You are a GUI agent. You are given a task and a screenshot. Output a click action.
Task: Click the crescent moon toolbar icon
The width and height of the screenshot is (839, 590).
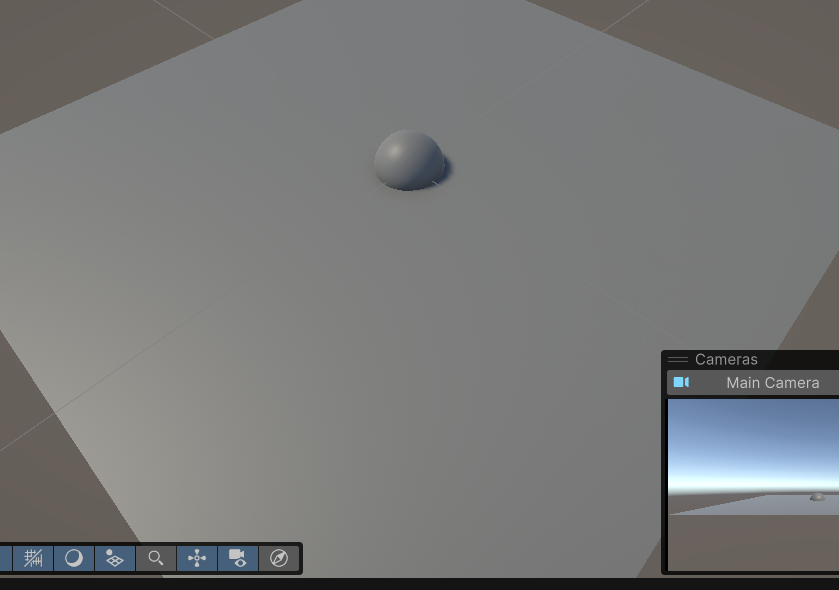[x=74, y=558]
